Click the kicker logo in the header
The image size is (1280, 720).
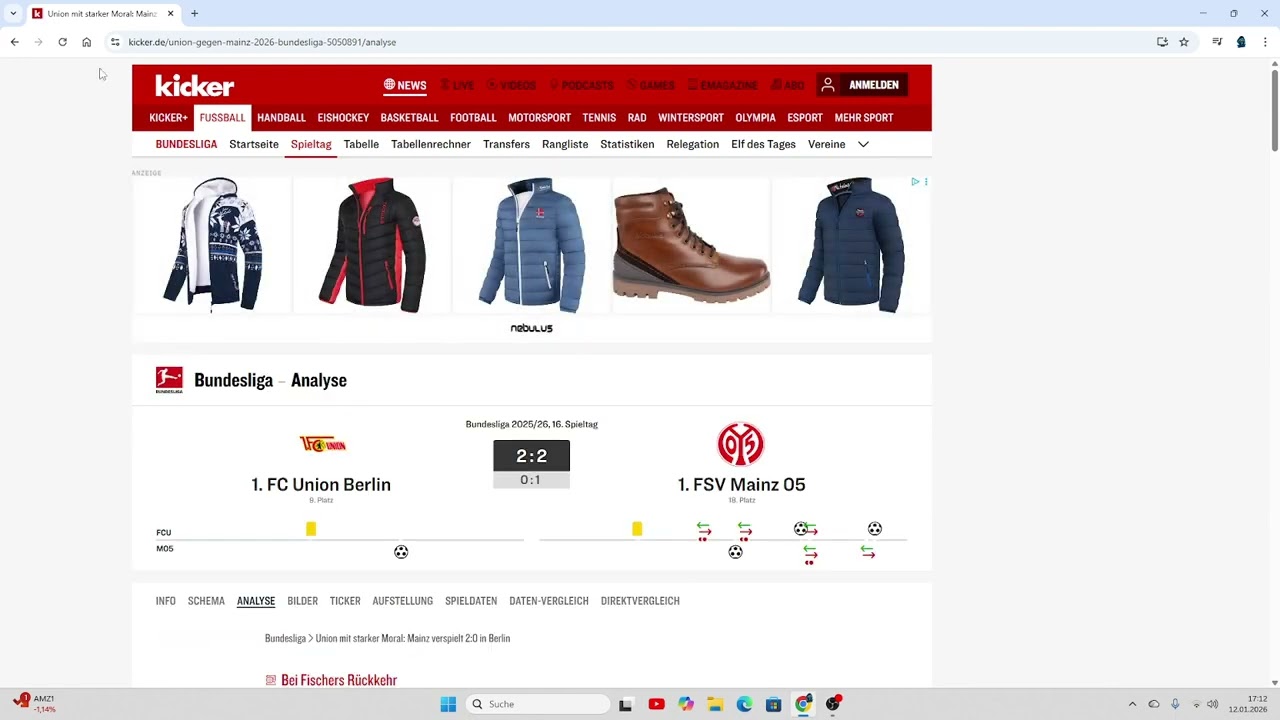coord(194,85)
